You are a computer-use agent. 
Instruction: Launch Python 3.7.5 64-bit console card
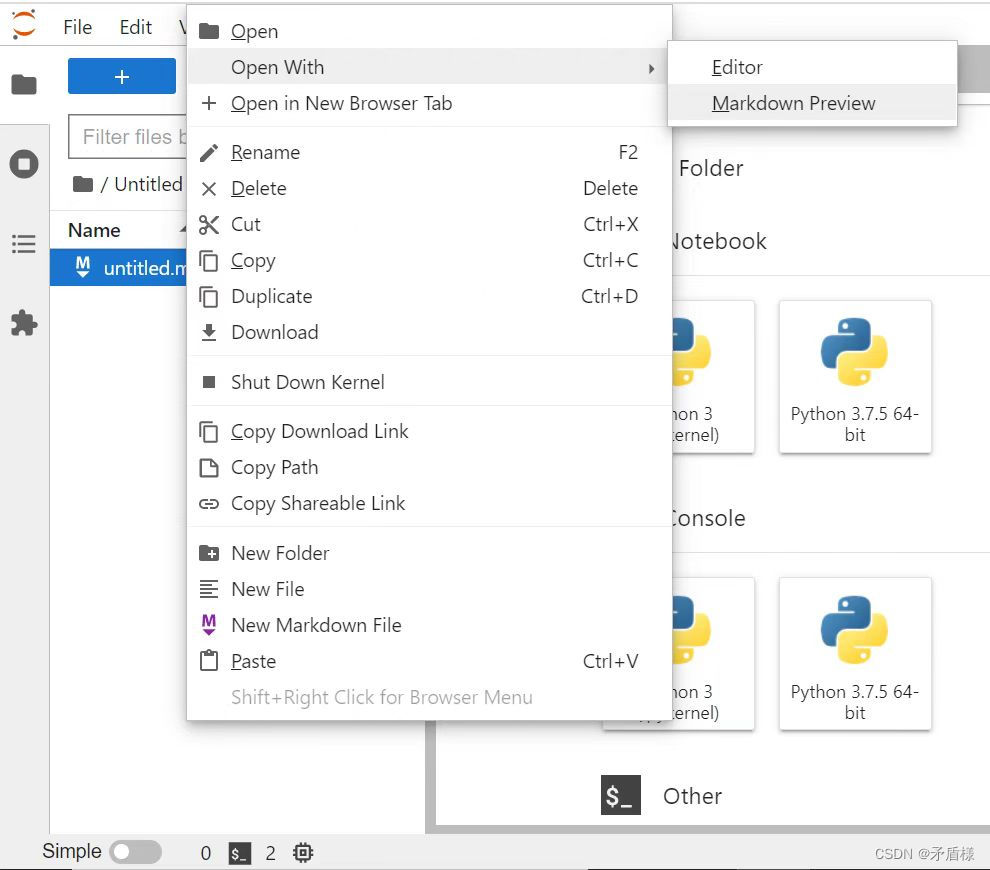855,654
